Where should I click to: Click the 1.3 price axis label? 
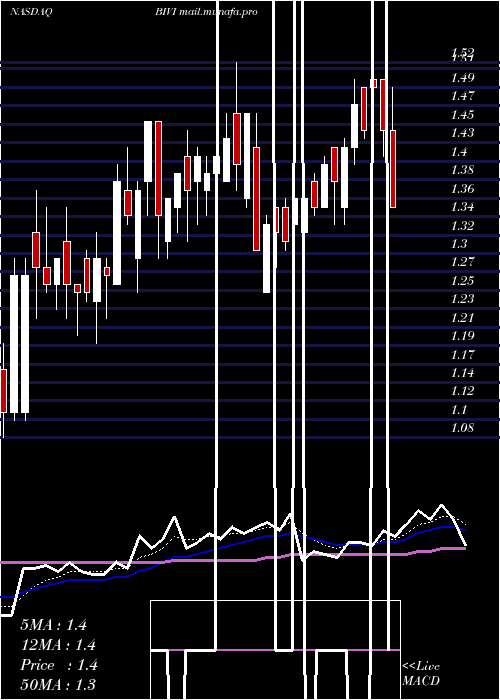[x=459, y=244]
